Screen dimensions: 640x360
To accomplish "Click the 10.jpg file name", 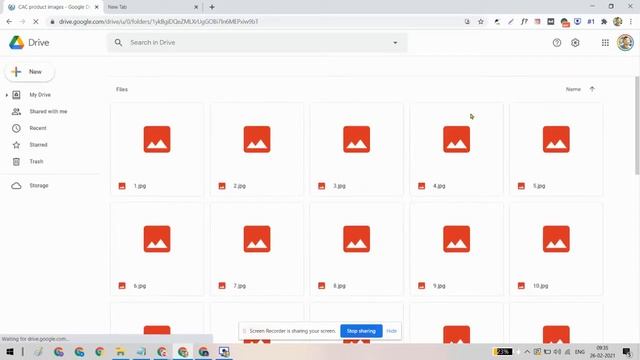I will [540, 286].
